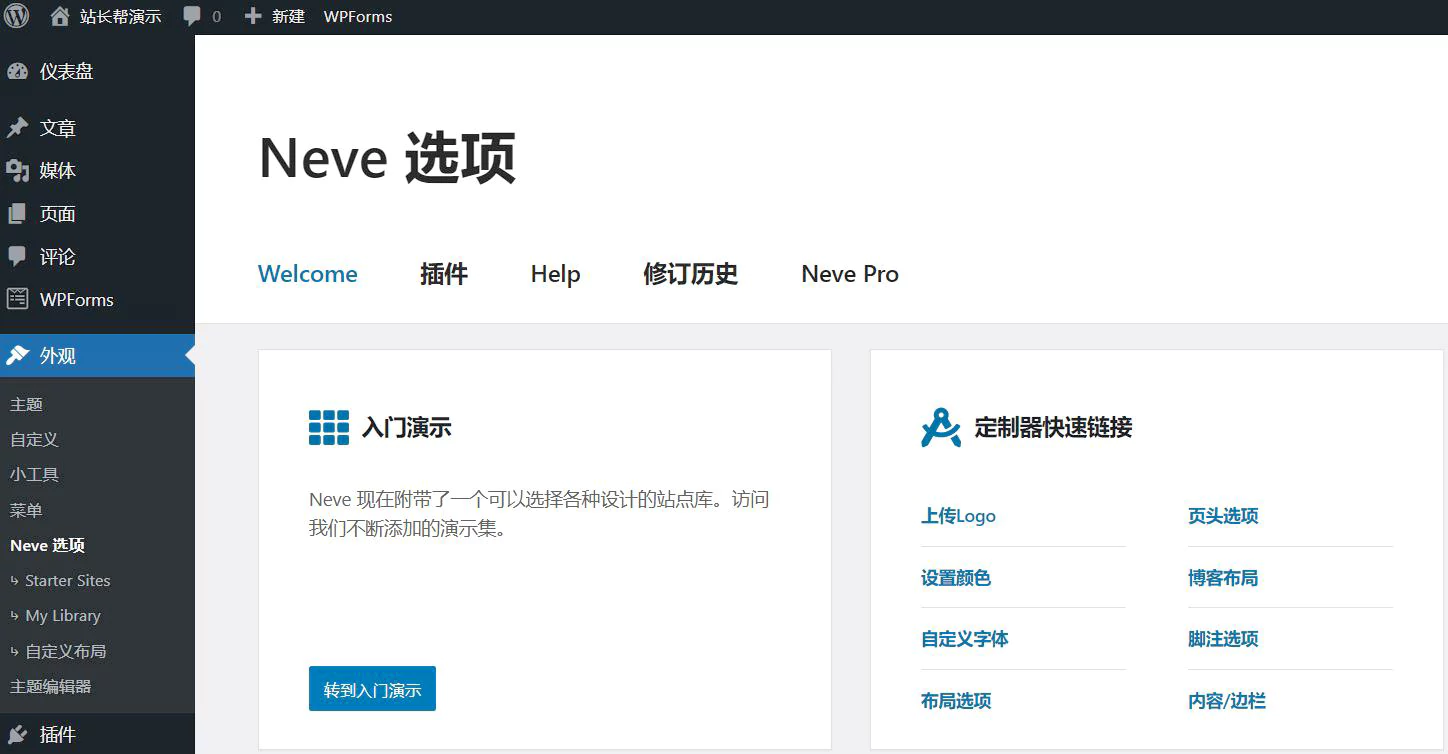Viewport: 1448px width, 754px height.
Task: Open the 博客布局 quick link
Action: (1222, 578)
